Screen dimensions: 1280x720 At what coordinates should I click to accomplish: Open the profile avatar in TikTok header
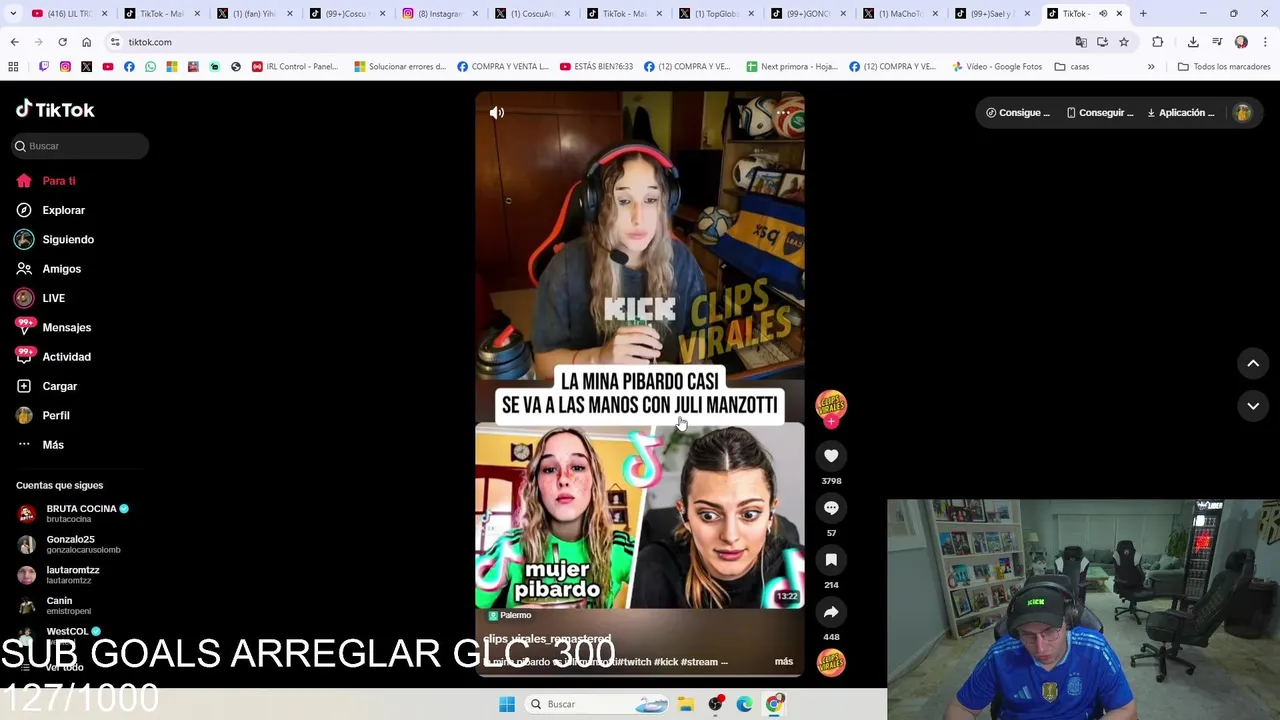coord(1243,113)
